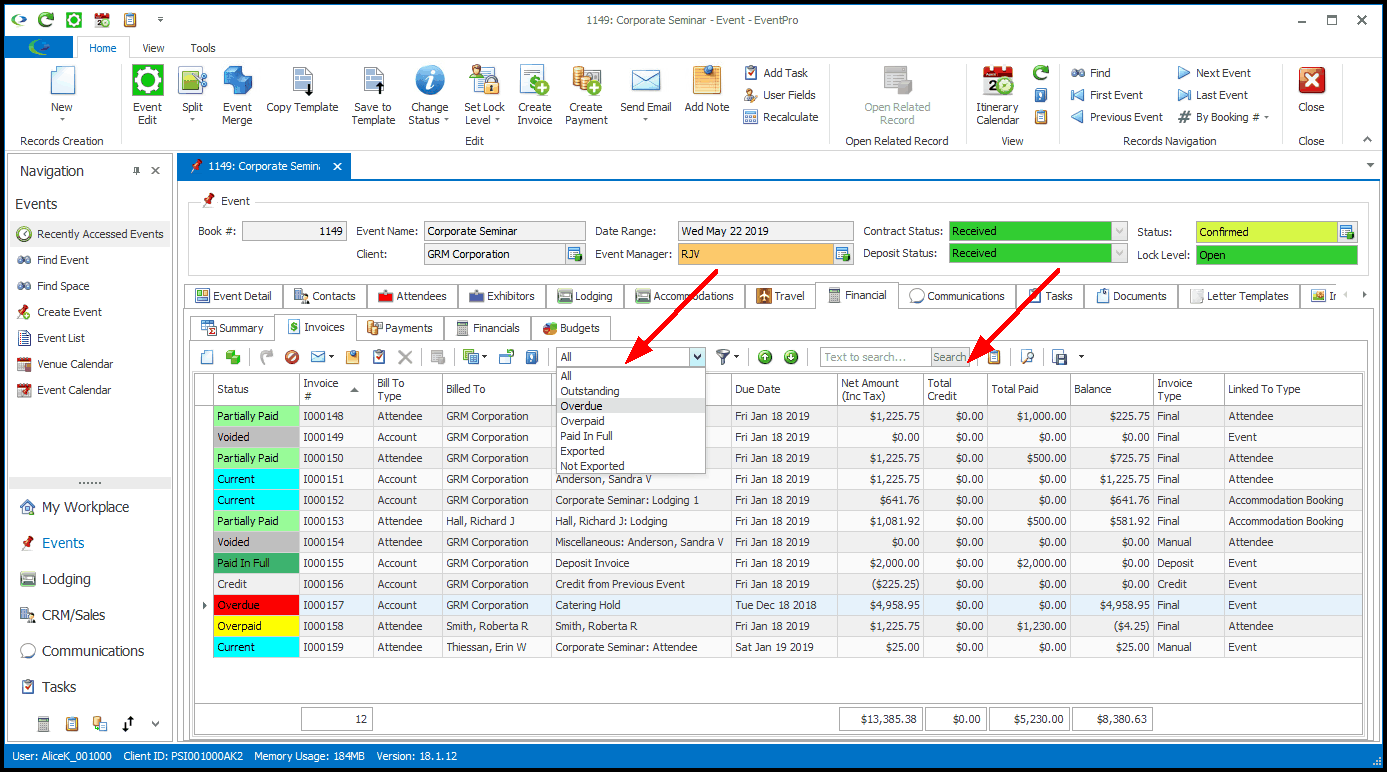Select Paid In Full filter option

[x=630, y=436]
